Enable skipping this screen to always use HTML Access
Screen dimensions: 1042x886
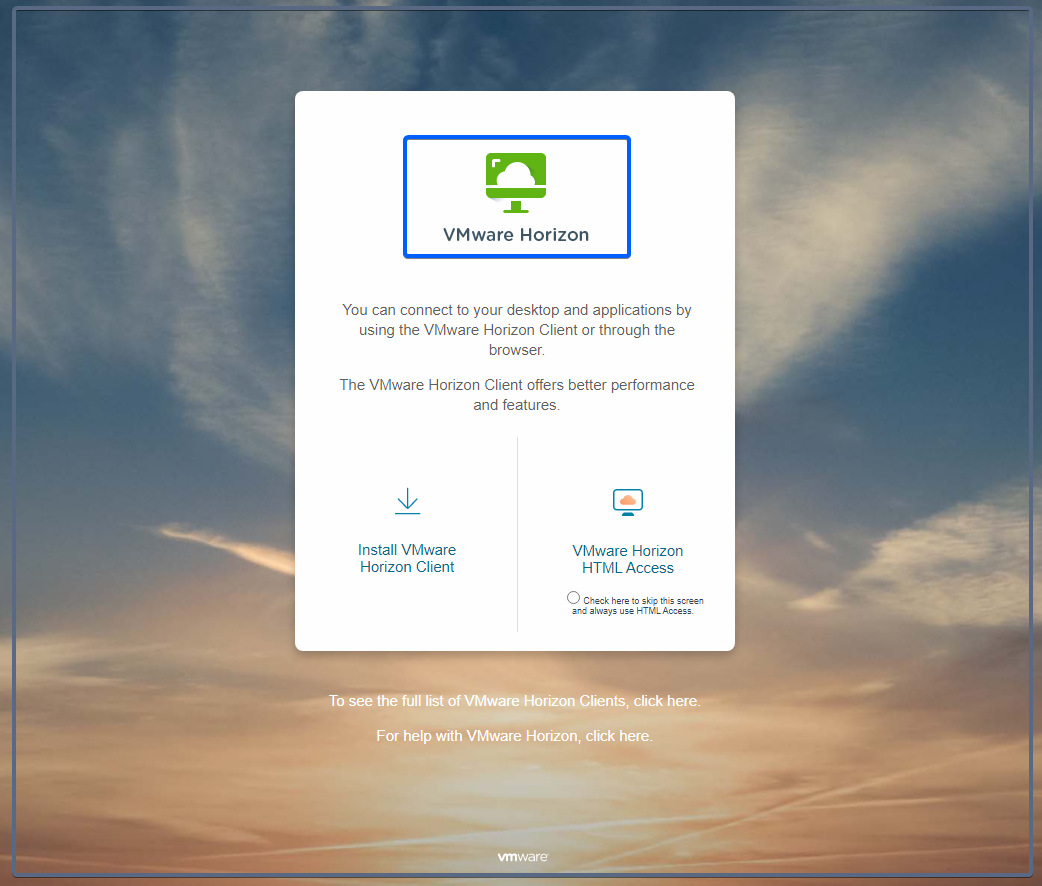(x=574, y=597)
